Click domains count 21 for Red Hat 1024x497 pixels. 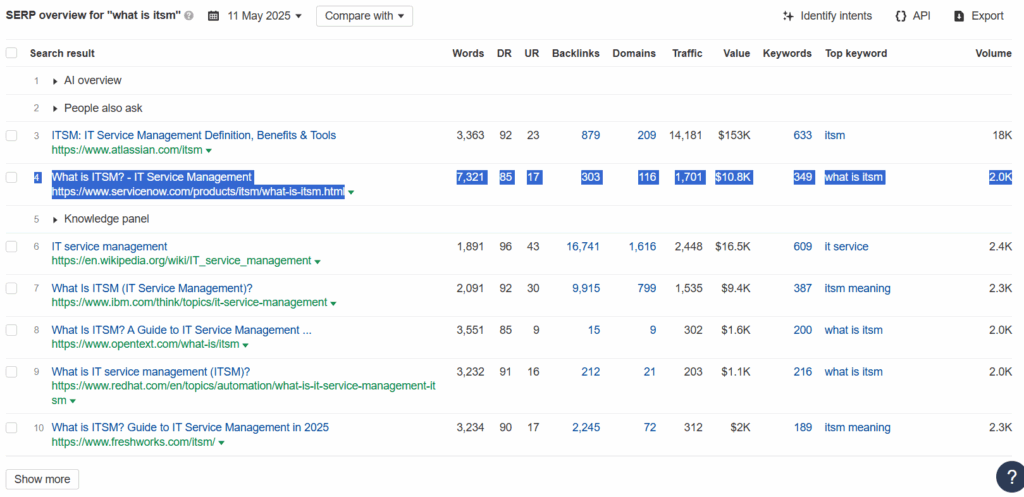click(650, 372)
